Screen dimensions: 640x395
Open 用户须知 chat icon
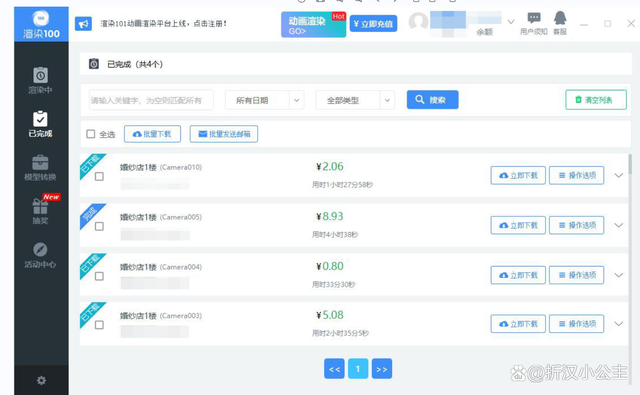coord(533,23)
